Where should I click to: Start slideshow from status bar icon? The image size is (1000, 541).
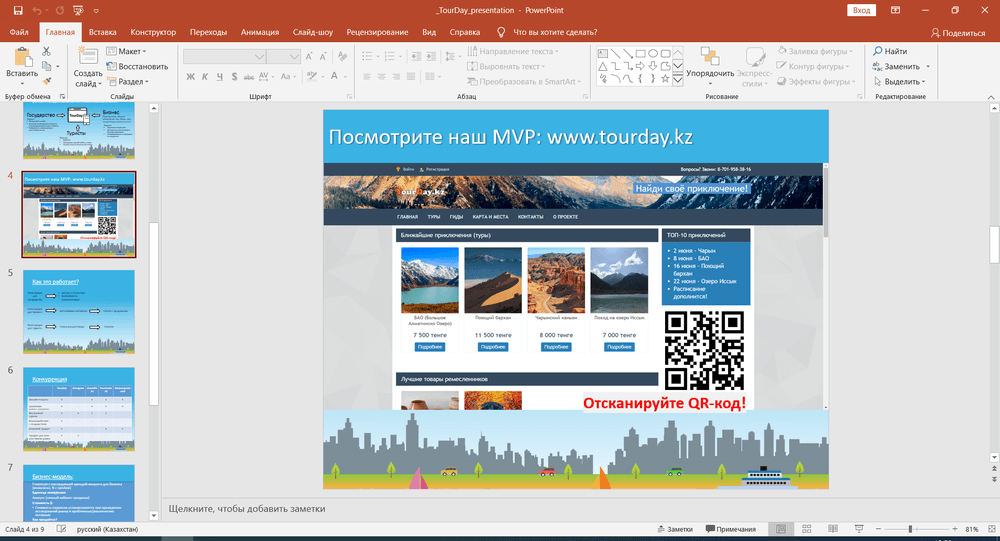click(858, 529)
